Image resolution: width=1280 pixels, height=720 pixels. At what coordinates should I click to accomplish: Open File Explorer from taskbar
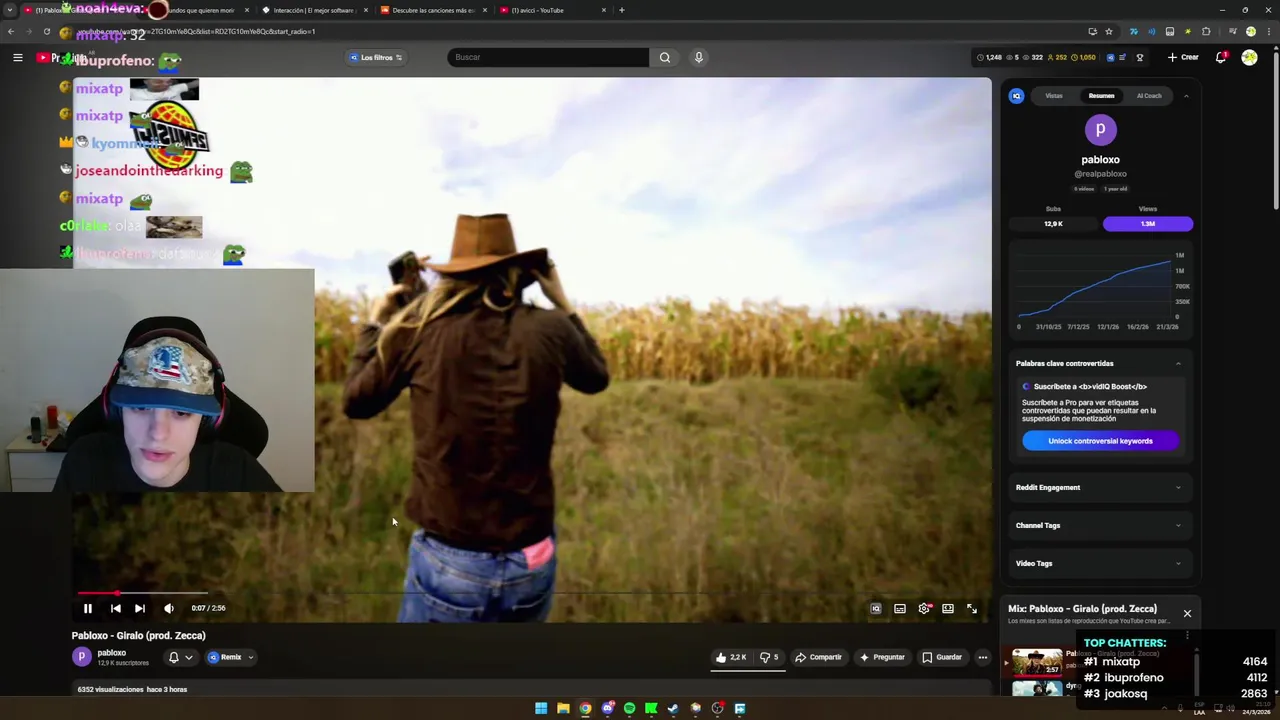coord(563,708)
